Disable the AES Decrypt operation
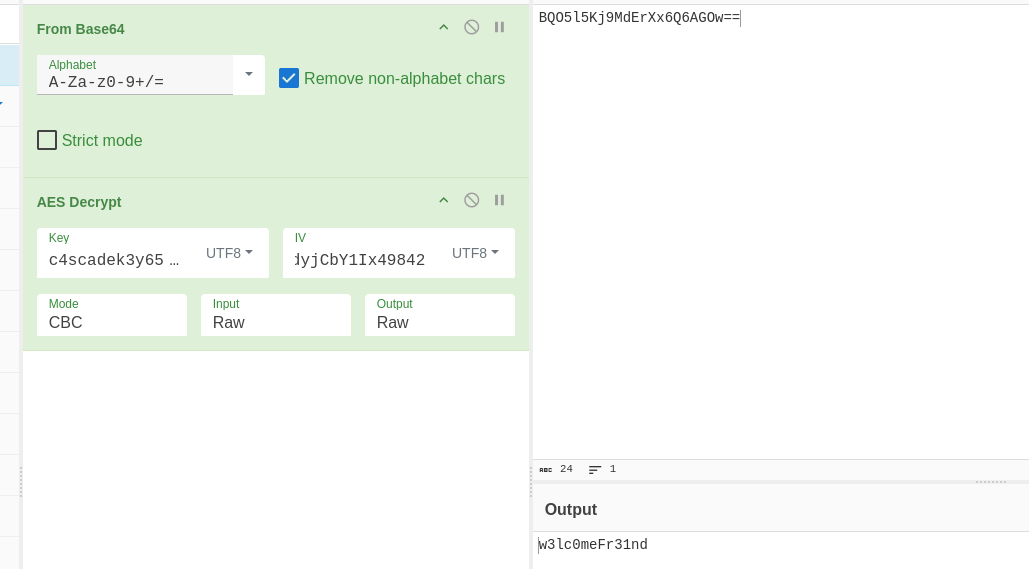 [x=471, y=200]
